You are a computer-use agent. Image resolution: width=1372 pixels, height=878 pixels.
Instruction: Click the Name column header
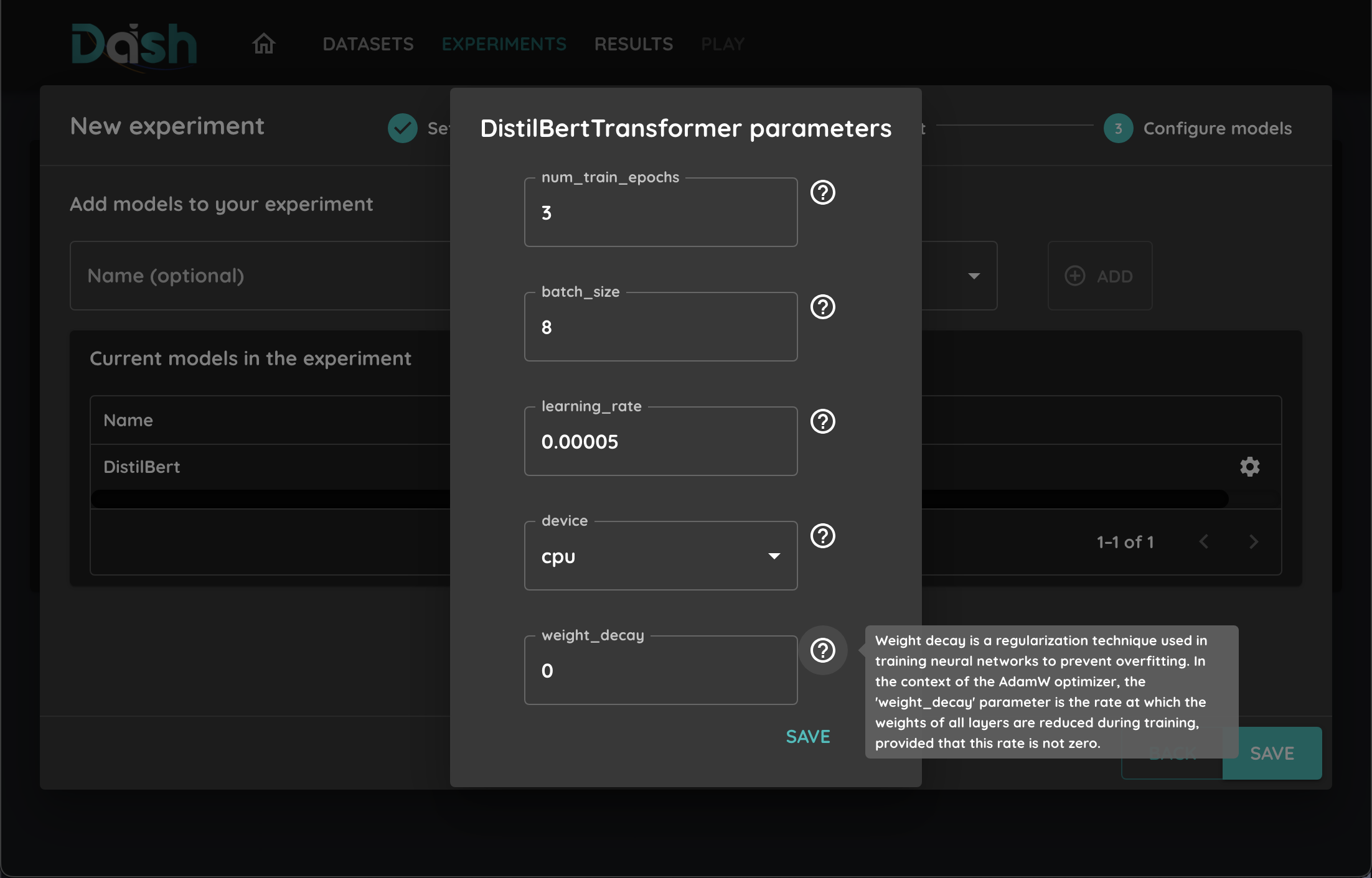[128, 420]
